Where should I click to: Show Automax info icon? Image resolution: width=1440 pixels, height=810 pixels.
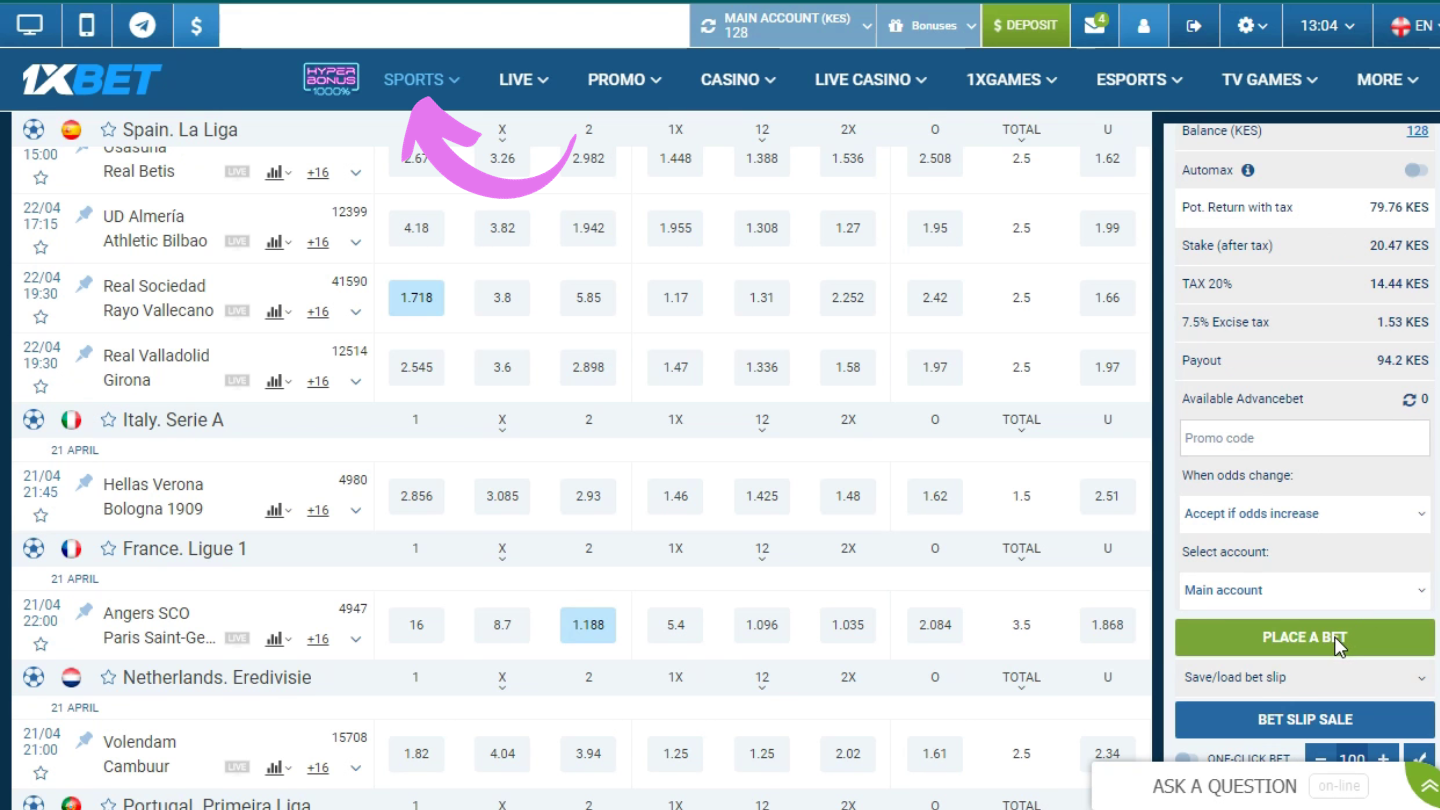pyautogui.click(x=1248, y=170)
